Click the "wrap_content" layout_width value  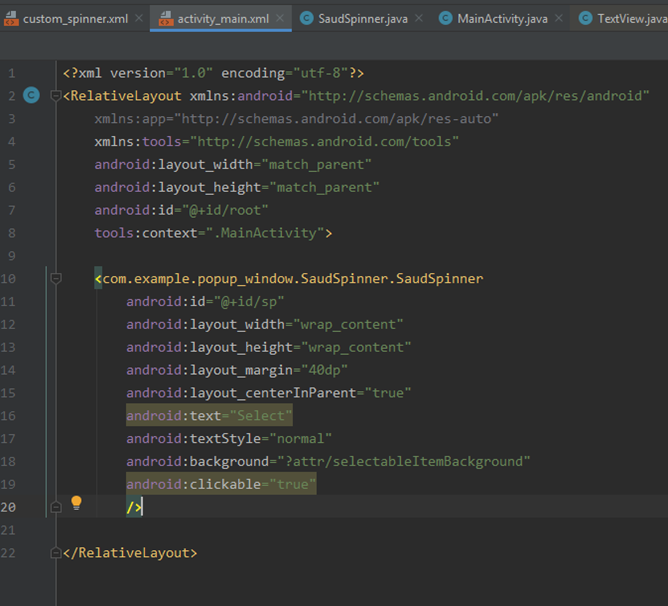pyautogui.click(x=348, y=324)
